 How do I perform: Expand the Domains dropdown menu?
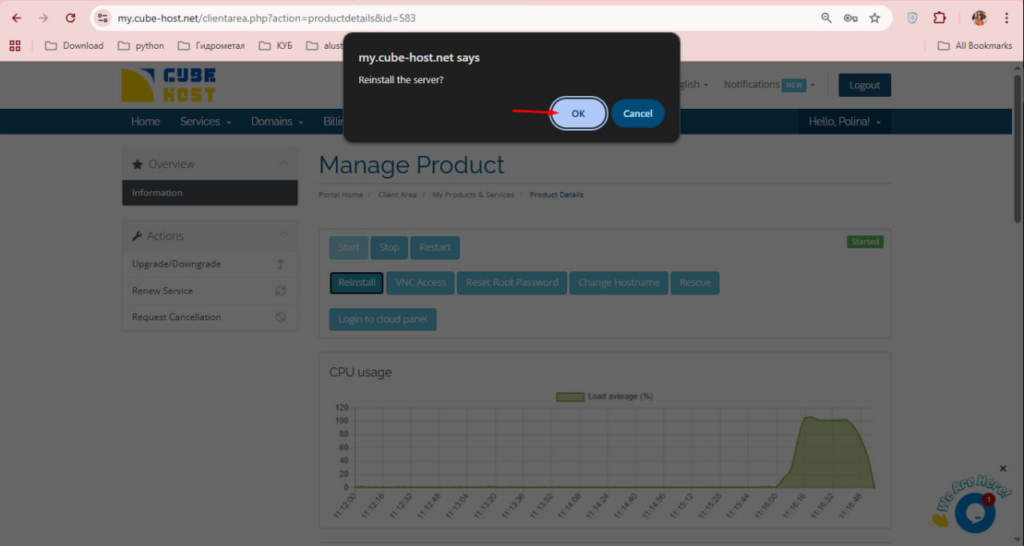(277, 121)
